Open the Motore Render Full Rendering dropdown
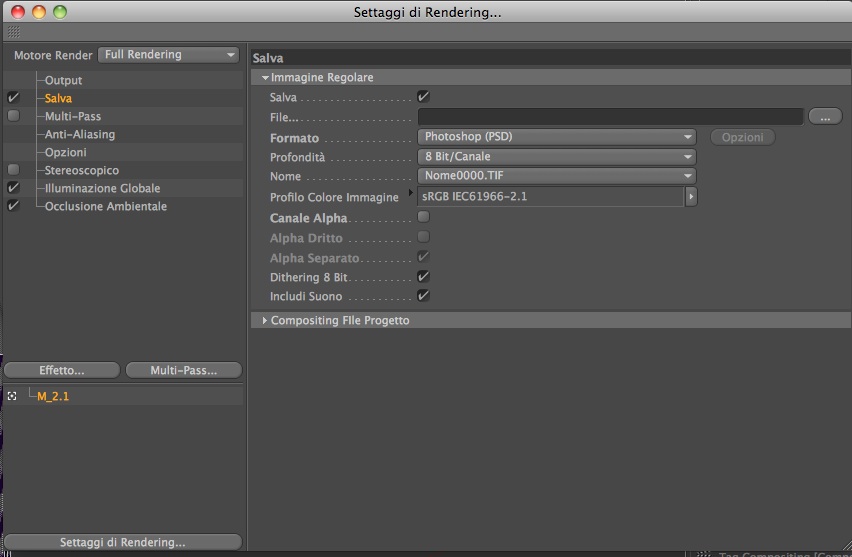This screenshot has width=852, height=557. tap(168, 55)
